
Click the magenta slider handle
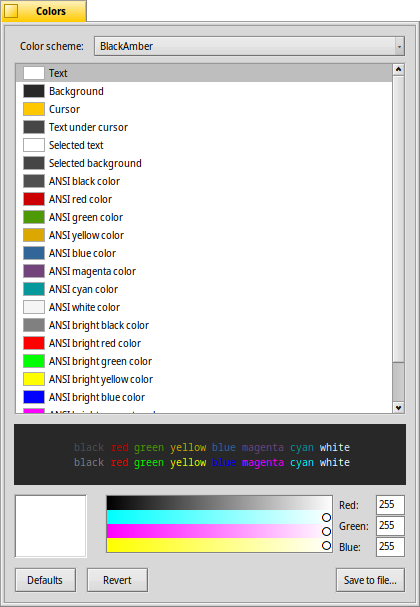326,532
